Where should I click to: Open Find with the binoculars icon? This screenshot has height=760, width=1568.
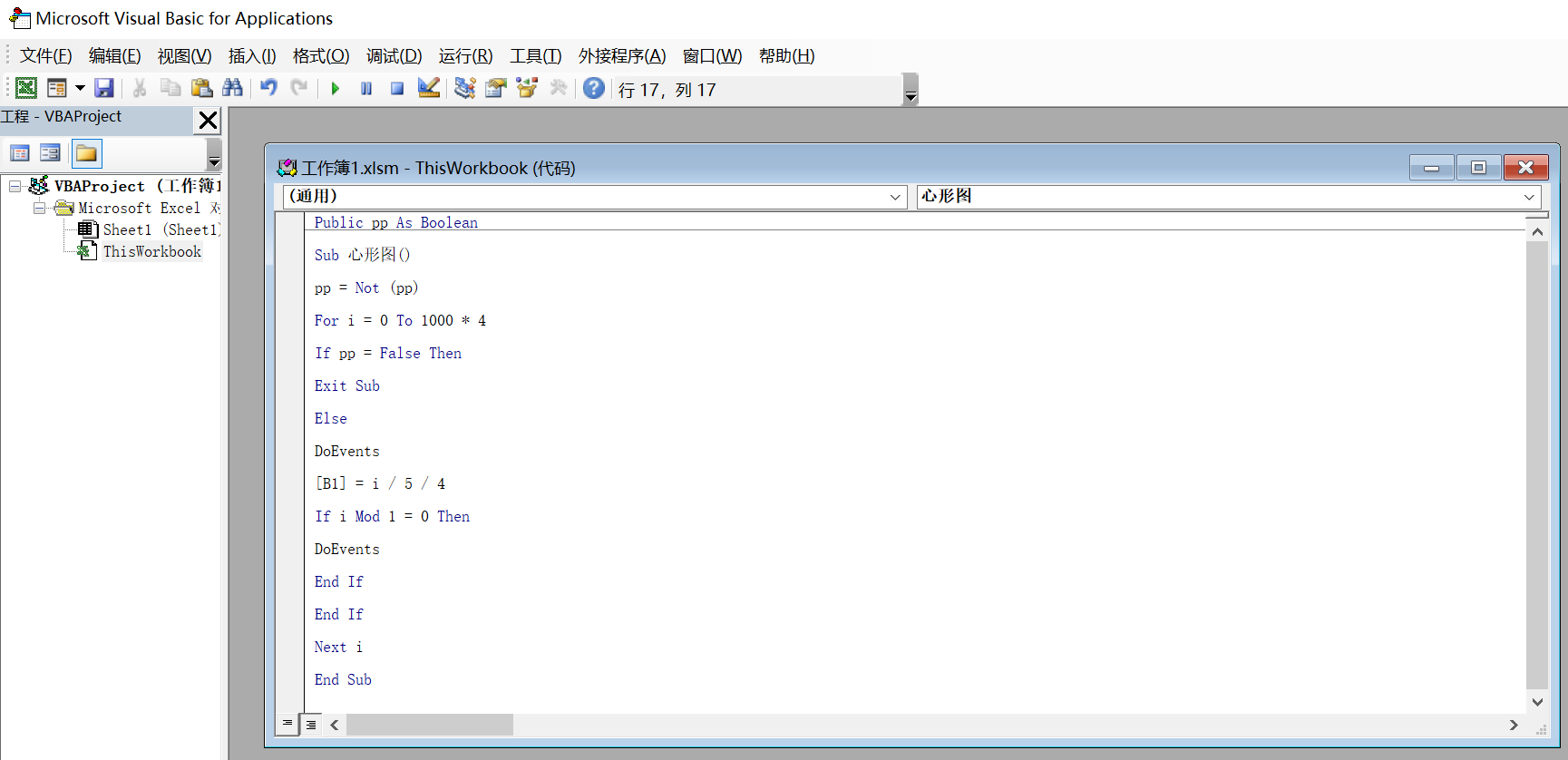coord(232,88)
